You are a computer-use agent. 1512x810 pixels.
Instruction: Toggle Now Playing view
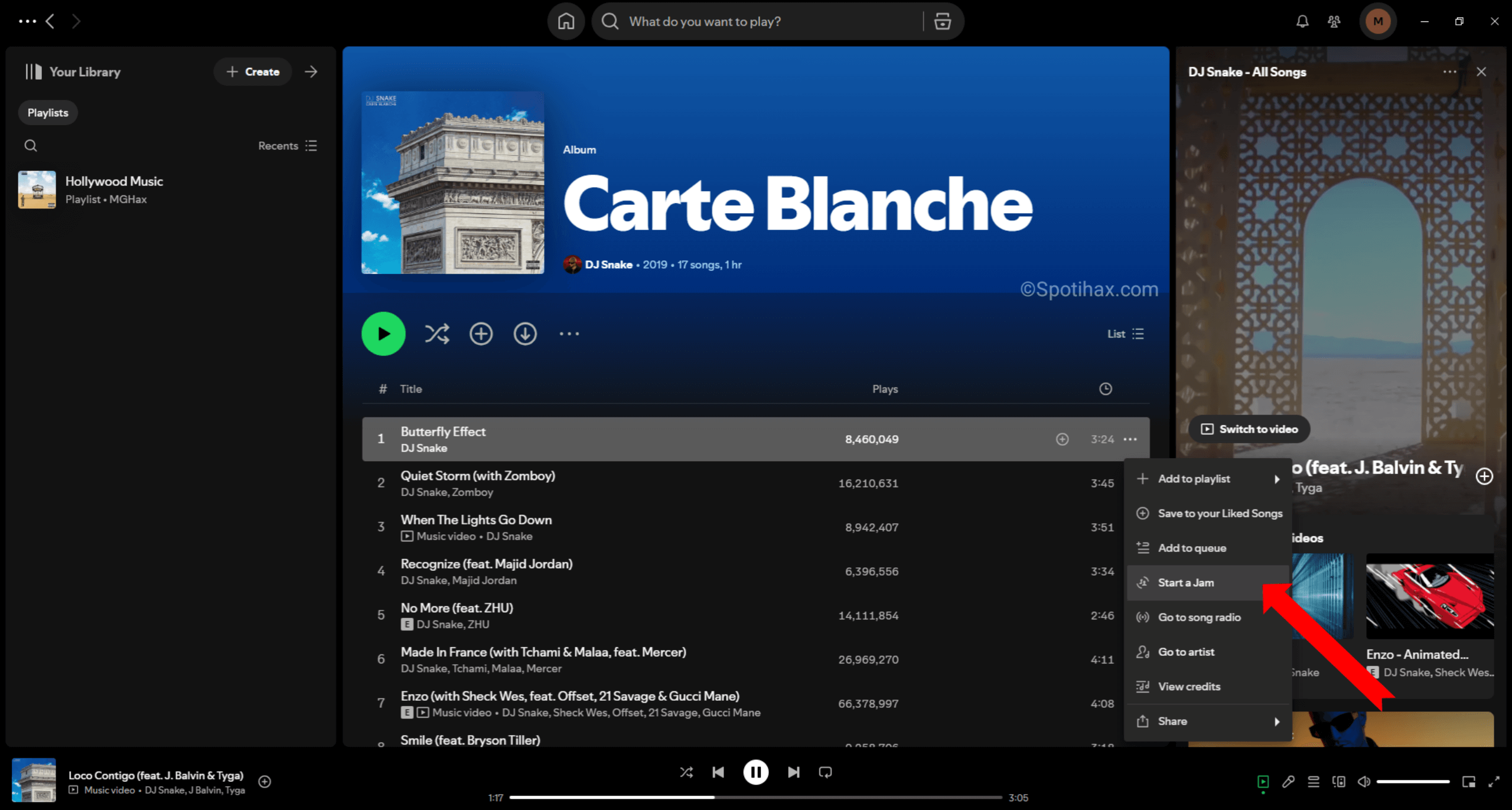pyautogui.click(x=1263, y=782)
